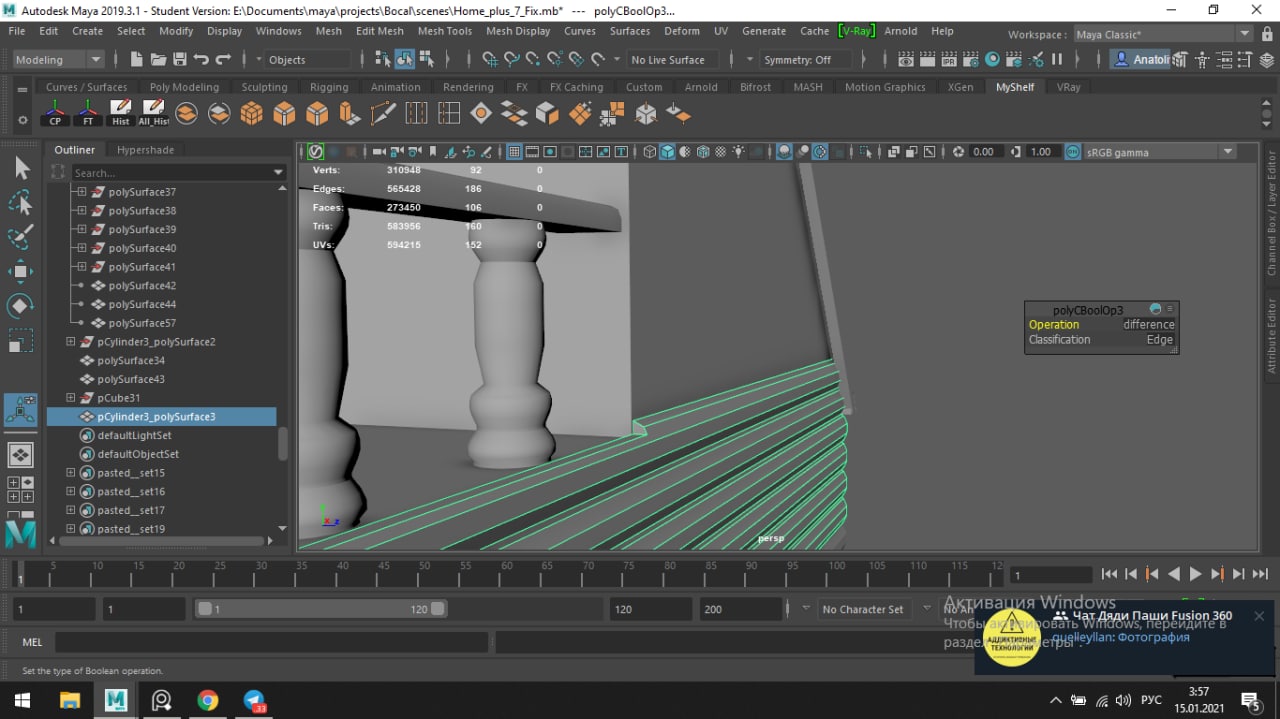Expand the pCylinder3_polySurface2 node
This screenshot has width=1280, height=719.
tap(70, 342)
